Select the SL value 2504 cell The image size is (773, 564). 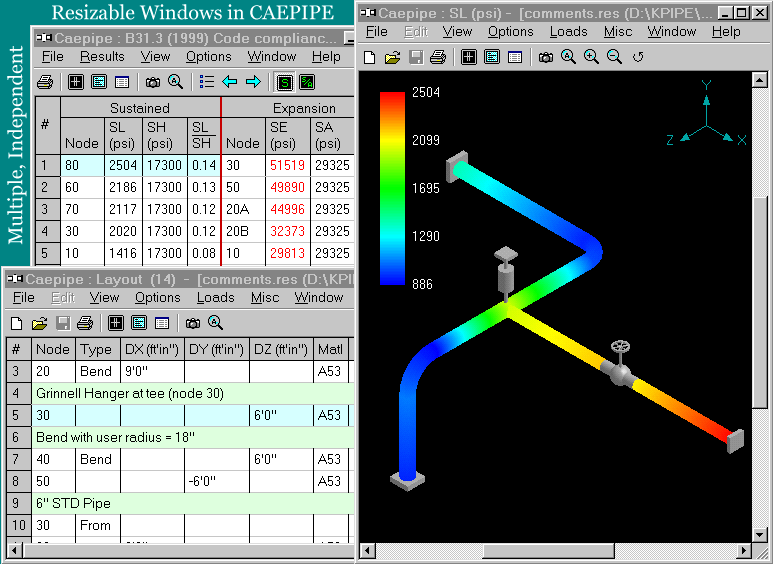pyautogui.click(x=123, y=165)
